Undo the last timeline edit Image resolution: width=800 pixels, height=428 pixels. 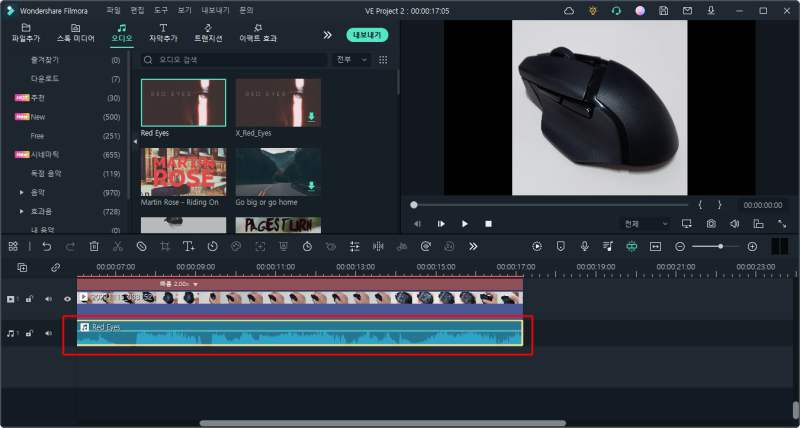(x=46, y=247)
